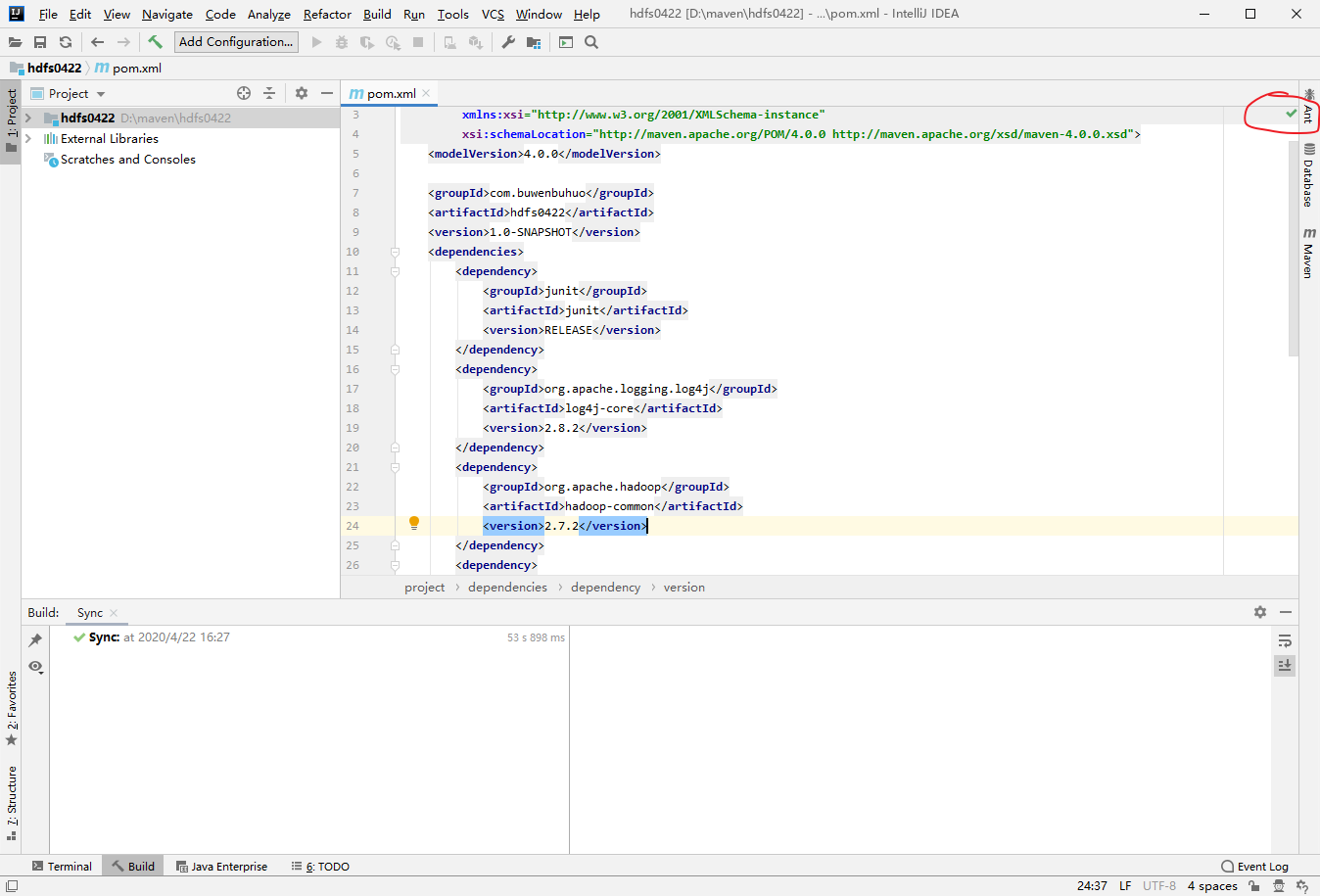
Task: Open the VCS menu
Action: click(493, 14)
